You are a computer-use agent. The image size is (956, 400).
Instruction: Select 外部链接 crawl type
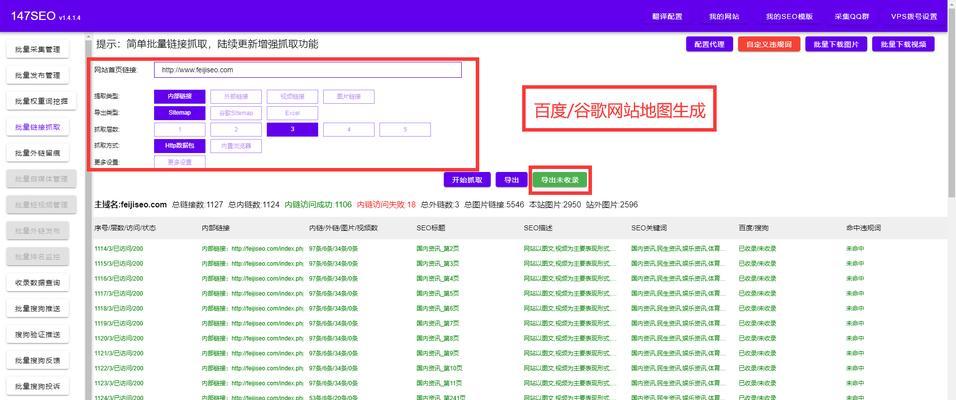pos(236,96)
